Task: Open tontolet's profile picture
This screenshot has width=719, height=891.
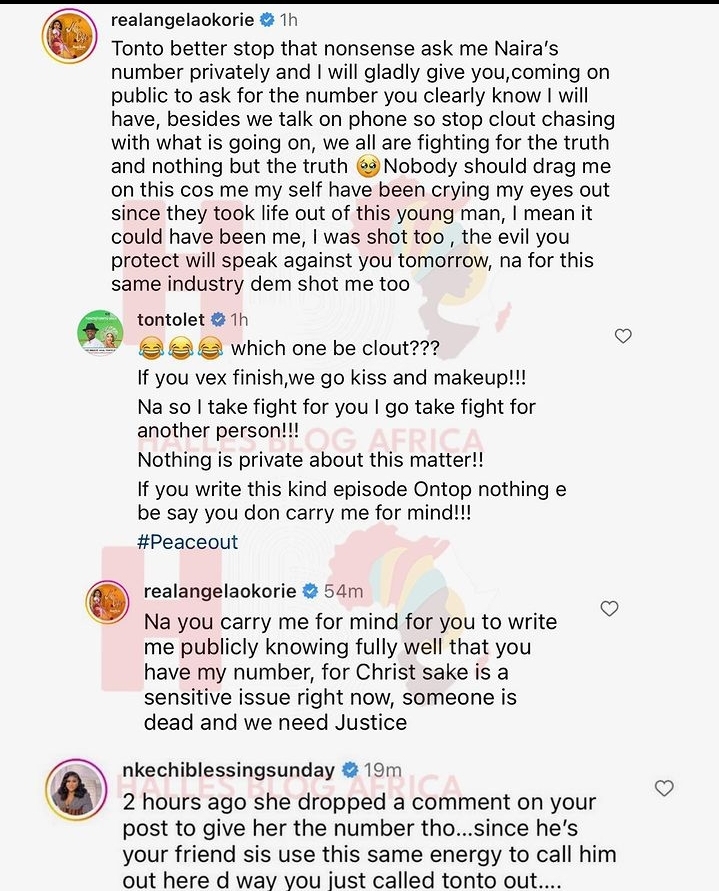Action: 100,333
